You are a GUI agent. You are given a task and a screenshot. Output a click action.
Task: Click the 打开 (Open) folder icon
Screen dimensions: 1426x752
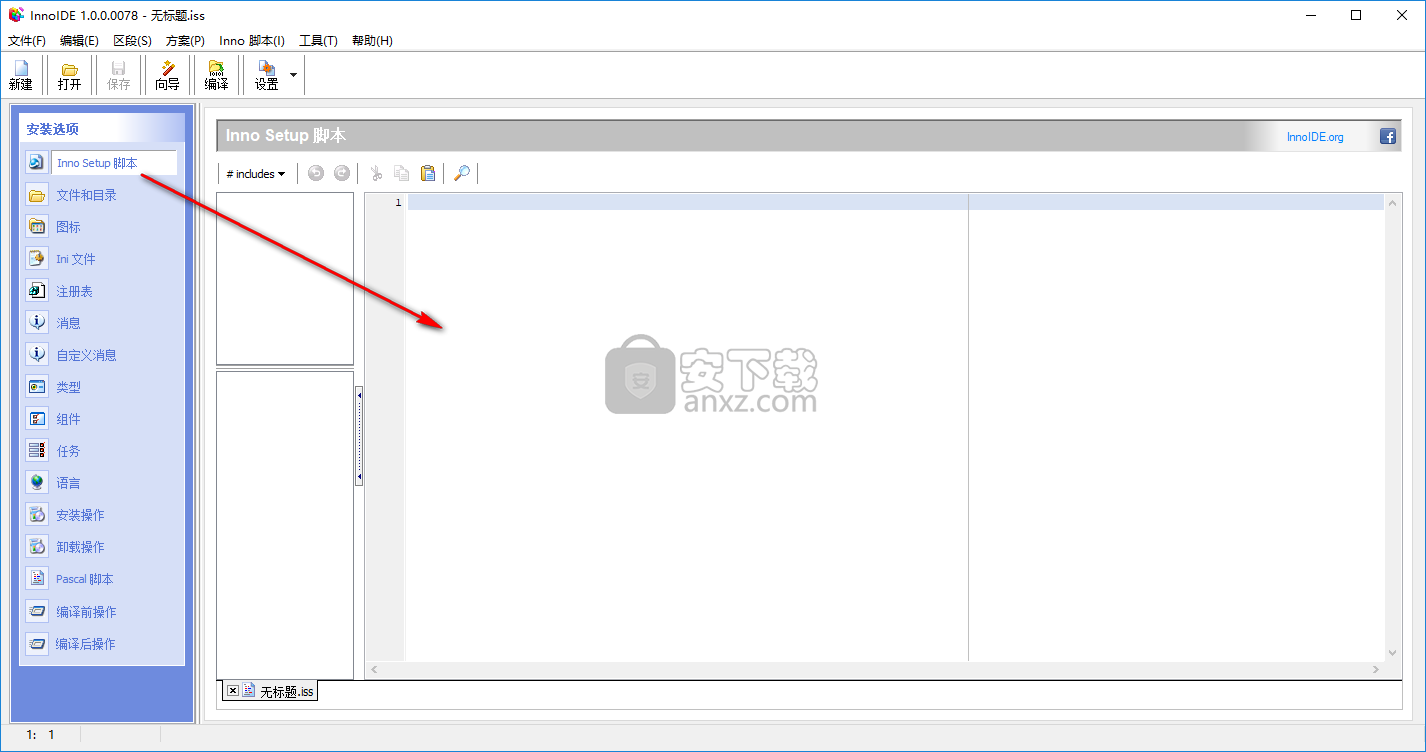tap(70, 68)
